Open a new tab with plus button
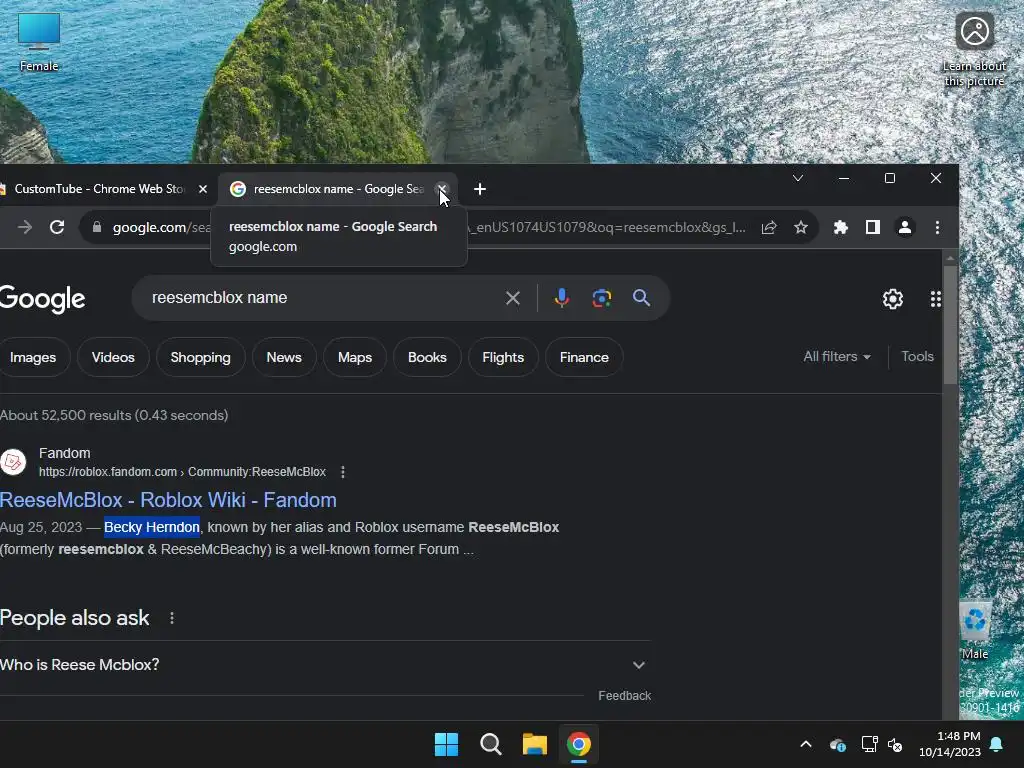This screenshot has width=1024, height=768. pyautogui.click(x=480, y=189)
